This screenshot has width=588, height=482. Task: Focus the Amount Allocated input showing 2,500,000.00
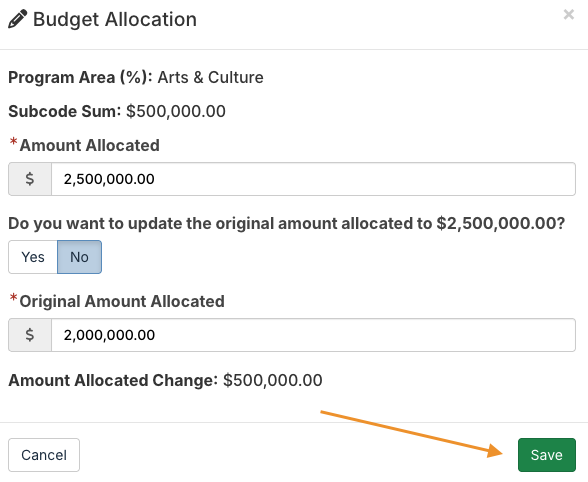313,179
